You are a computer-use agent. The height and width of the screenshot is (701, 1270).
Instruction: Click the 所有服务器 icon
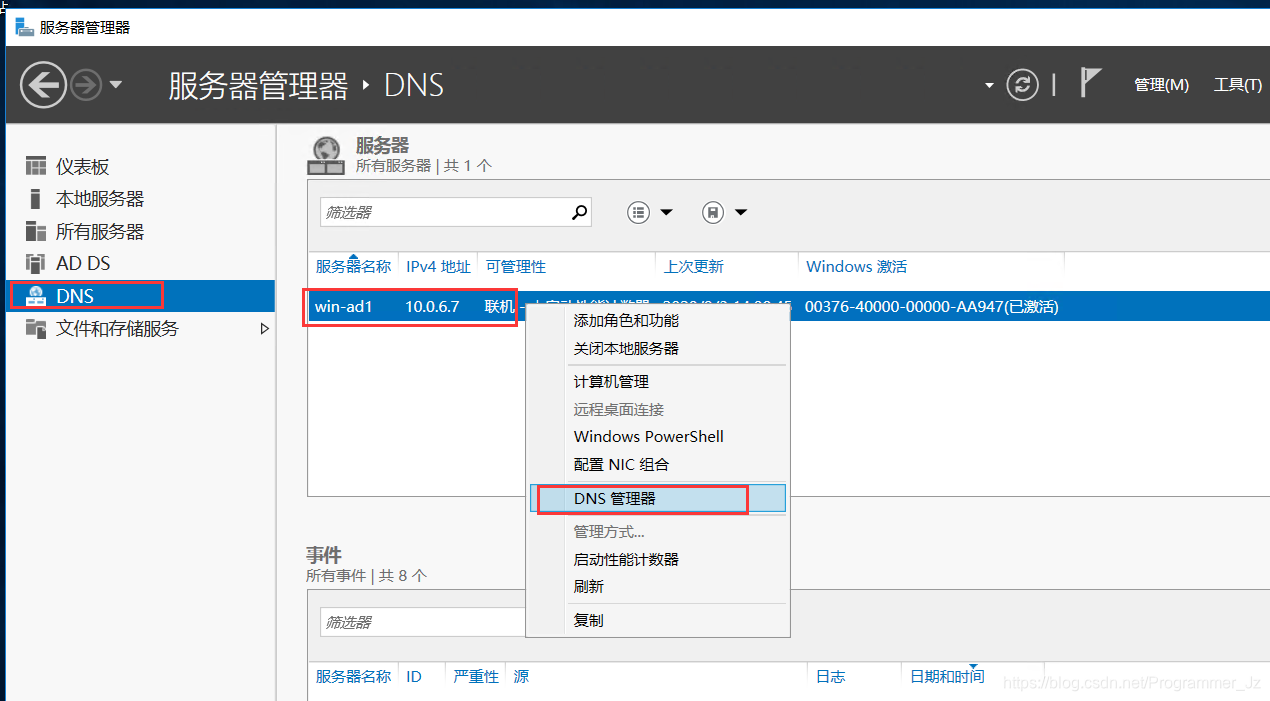tap(36, 231)
